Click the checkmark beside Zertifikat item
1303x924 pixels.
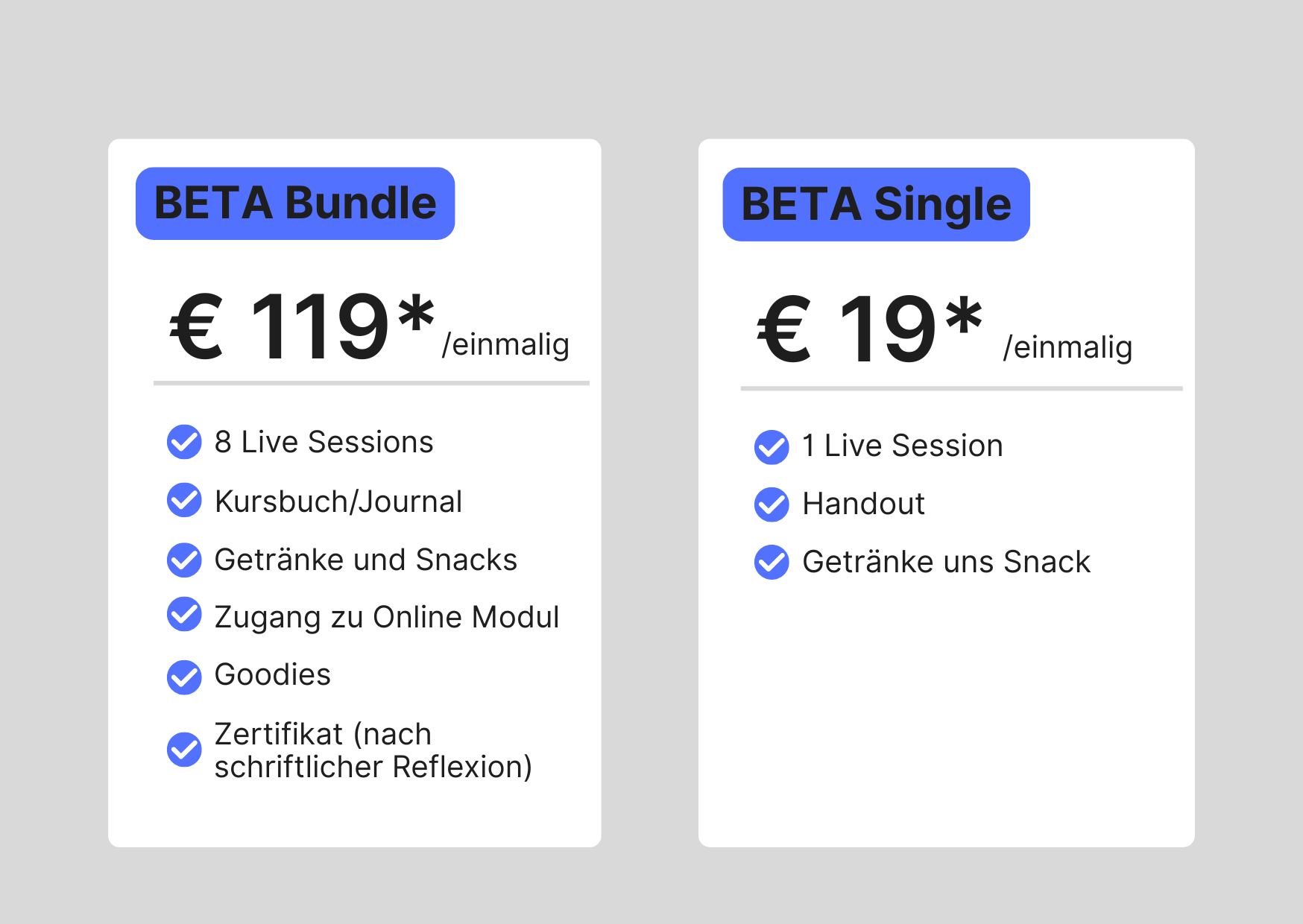(184, 750)
